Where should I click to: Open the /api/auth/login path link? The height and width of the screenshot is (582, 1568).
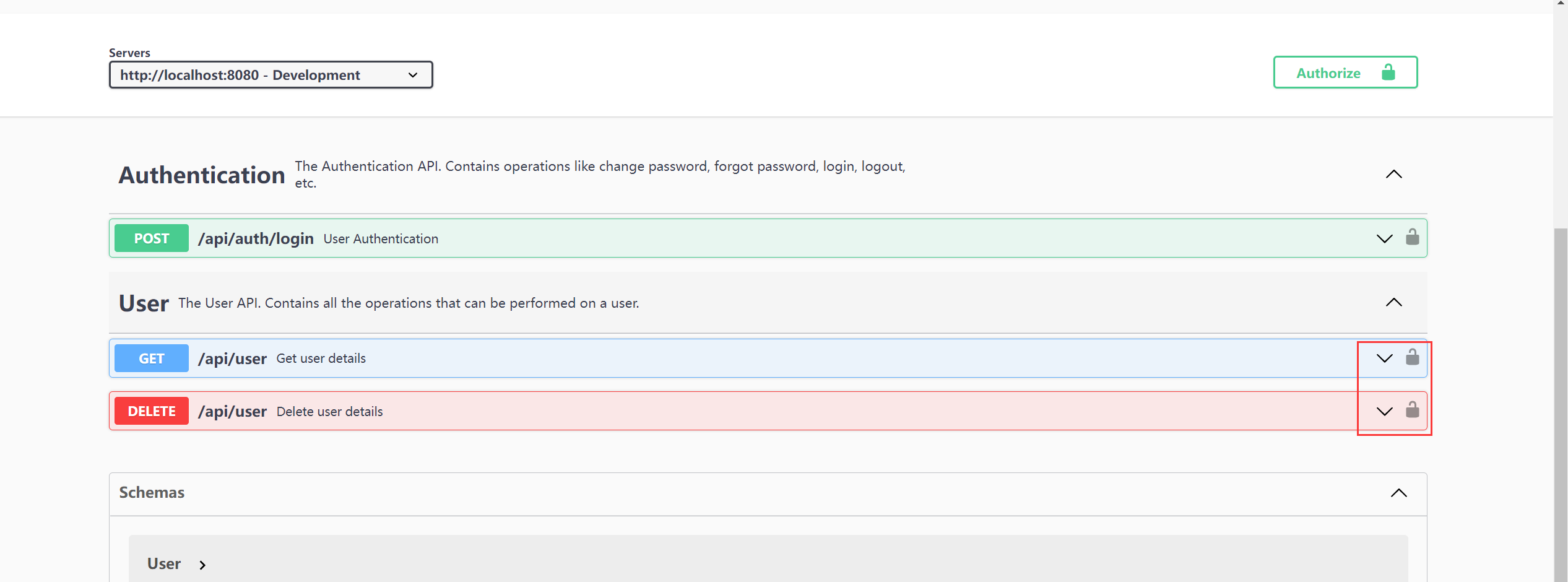click(256, 238)
